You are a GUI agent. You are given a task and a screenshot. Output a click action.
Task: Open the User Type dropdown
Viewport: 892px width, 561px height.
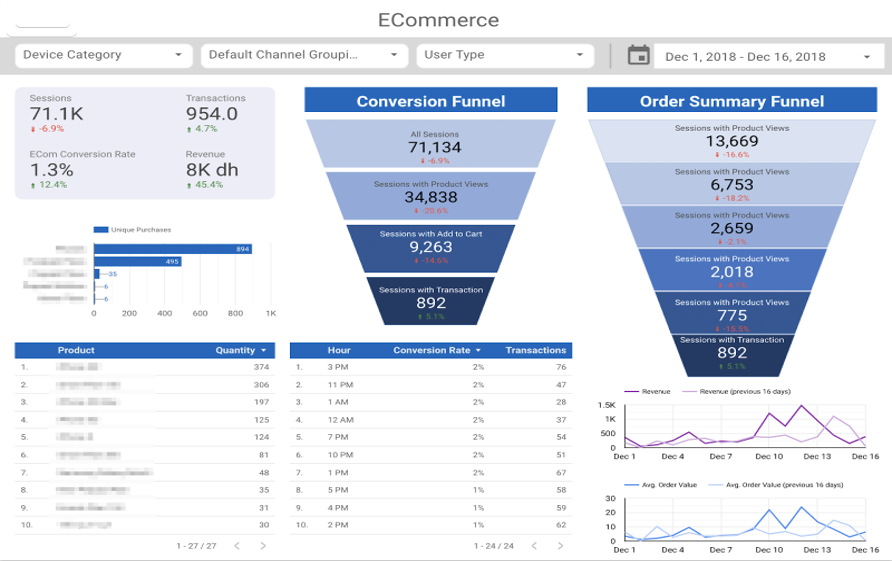pyautogui.click(x=505, y=55)
